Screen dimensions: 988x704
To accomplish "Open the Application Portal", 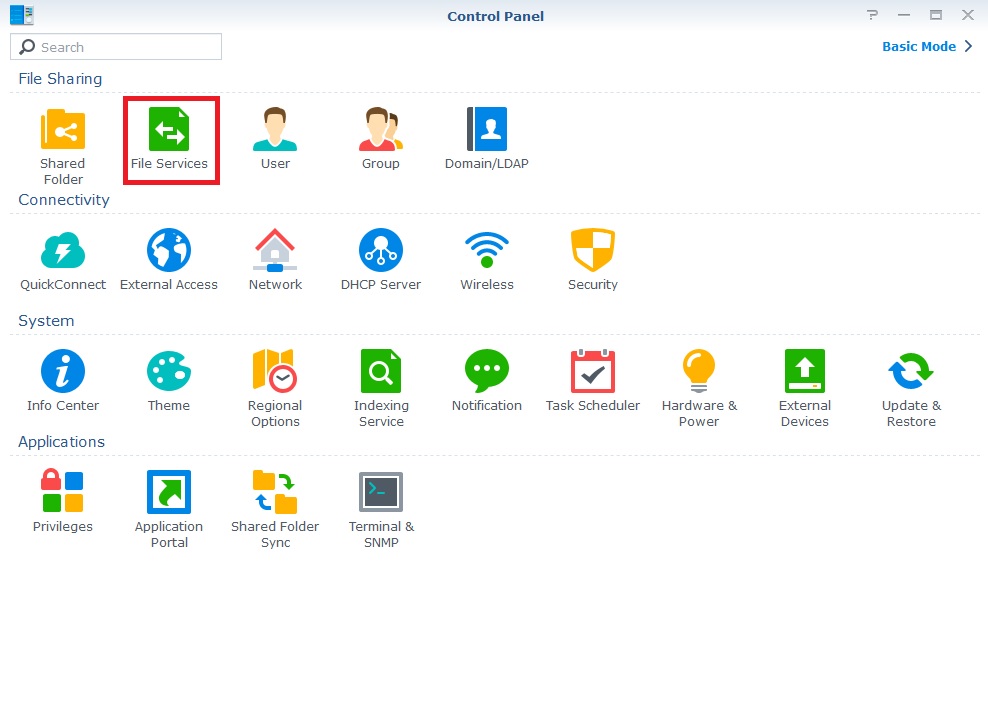I will pyautogui.click(x=169, y=493).
